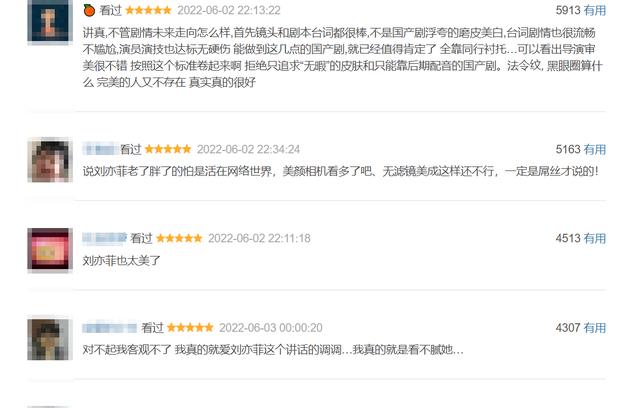The height and width of the screenshot is (408, 640).
Task: Click the timestamp 2022-06-02 22:13:22
Action: coord(229,10)
